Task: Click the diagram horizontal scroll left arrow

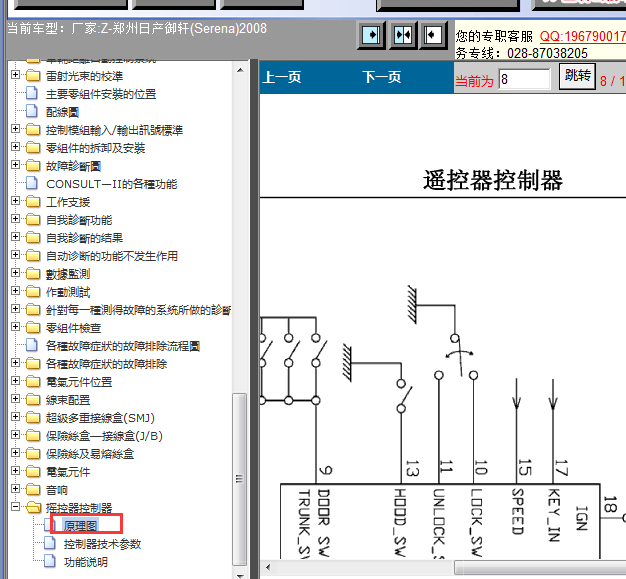Action: click(x=268, y=567)
